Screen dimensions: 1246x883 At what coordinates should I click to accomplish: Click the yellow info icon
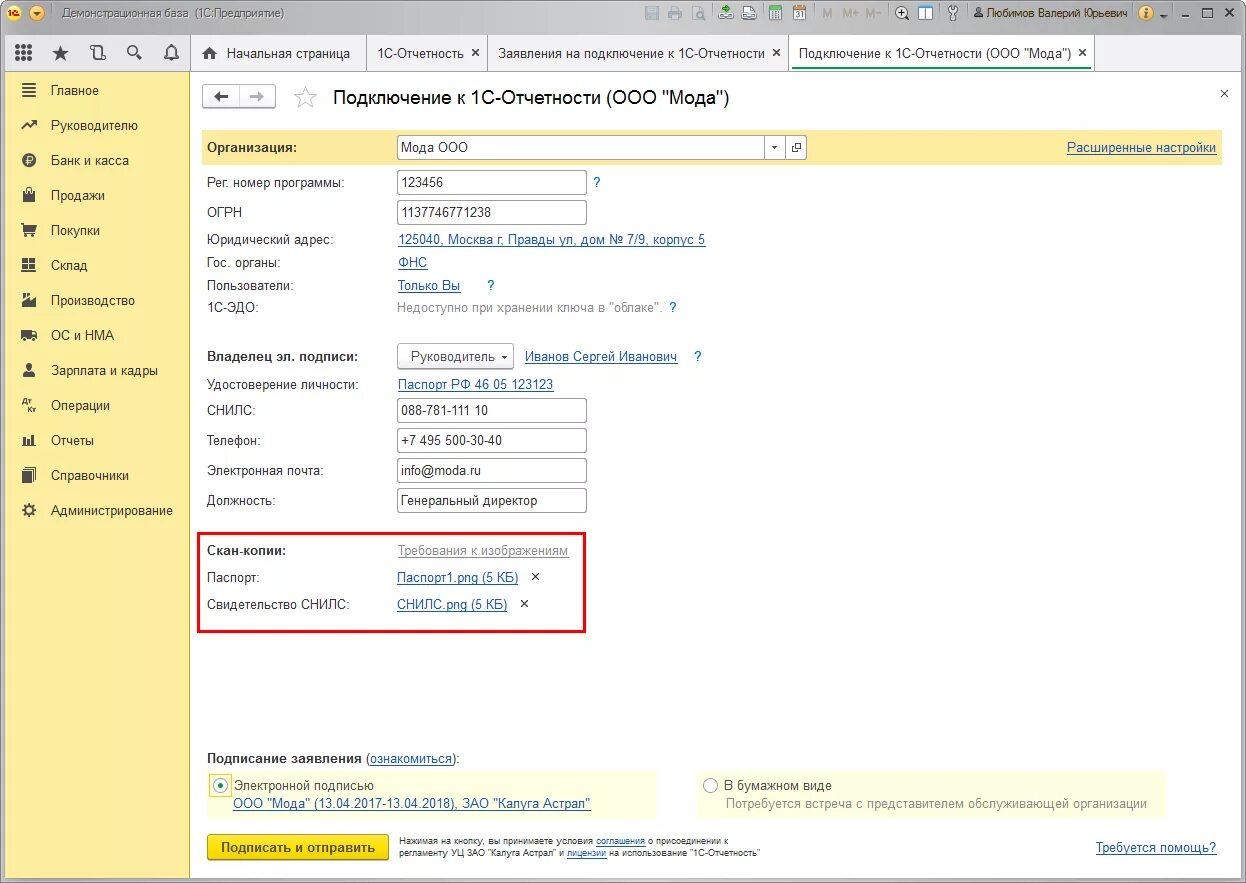pos(1146,13)
